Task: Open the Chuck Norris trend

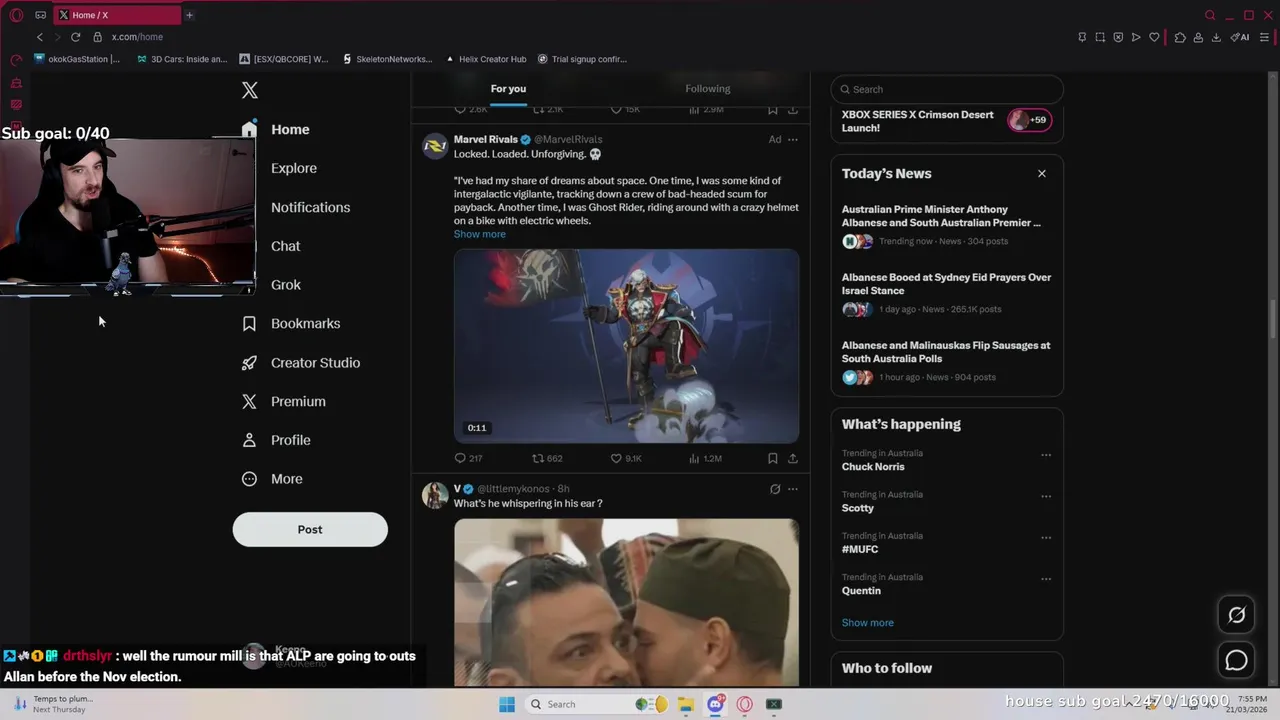Action: [x=873, y=467]
